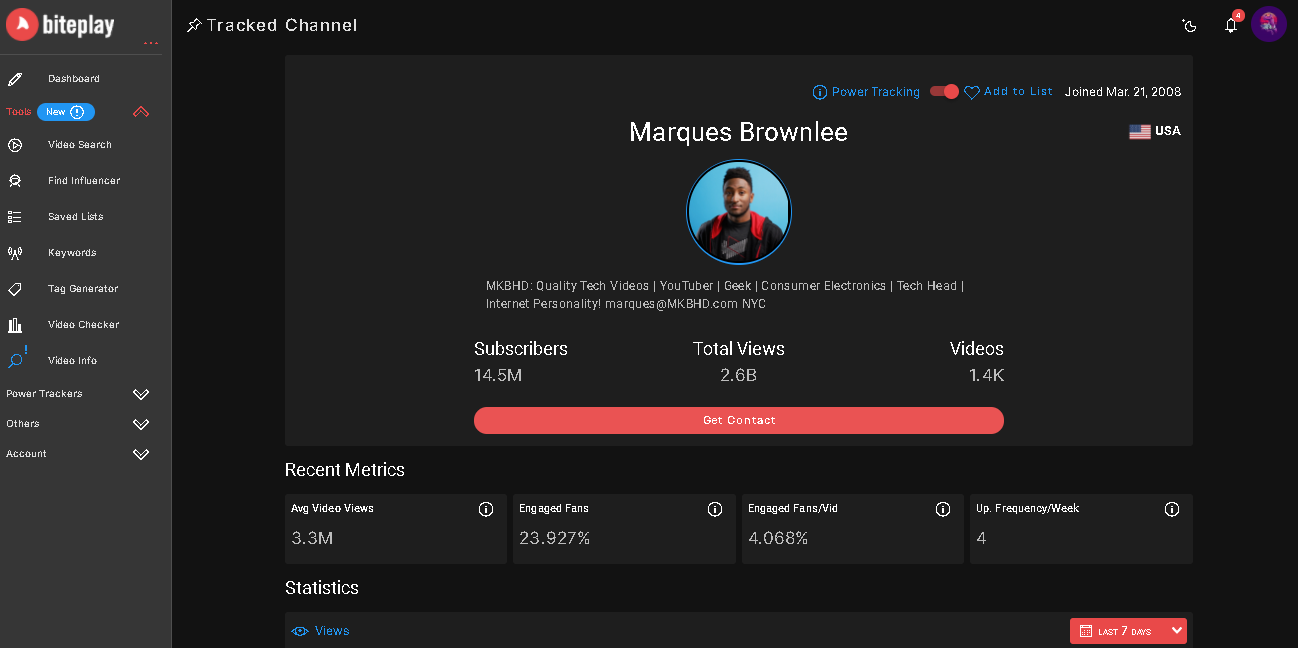Disable the Power Tracking switch

point(944,91)
